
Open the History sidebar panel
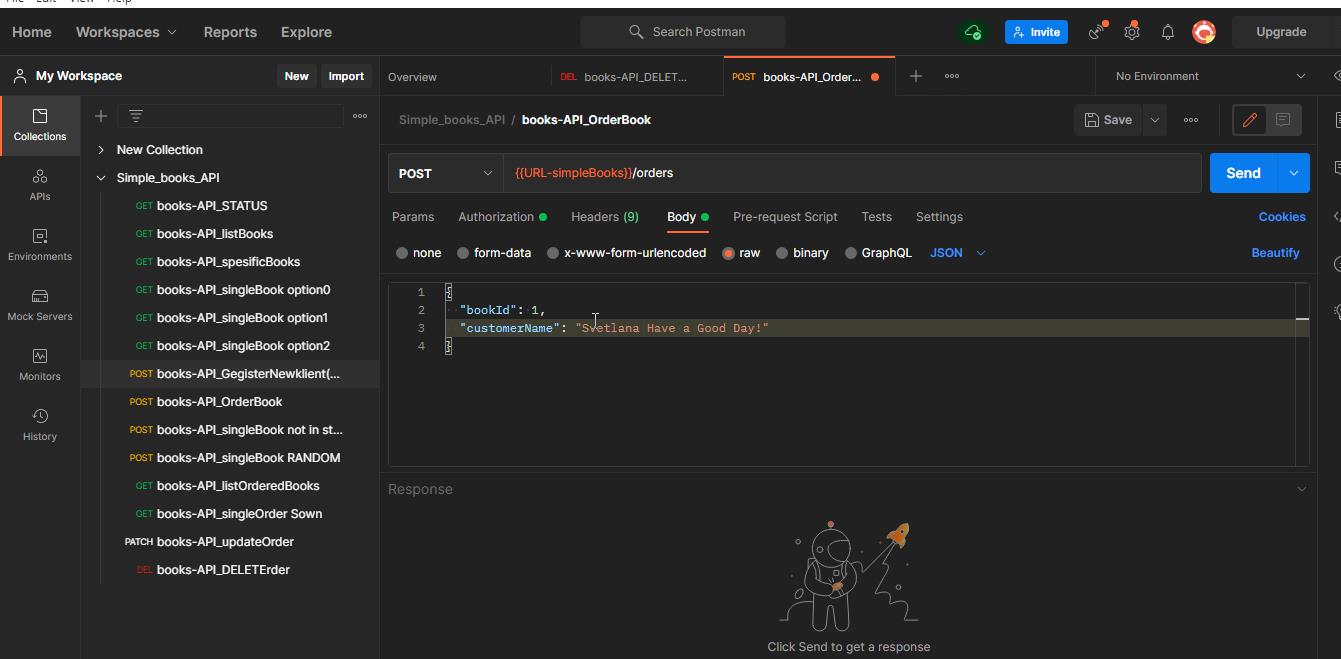tap(40, 425)
